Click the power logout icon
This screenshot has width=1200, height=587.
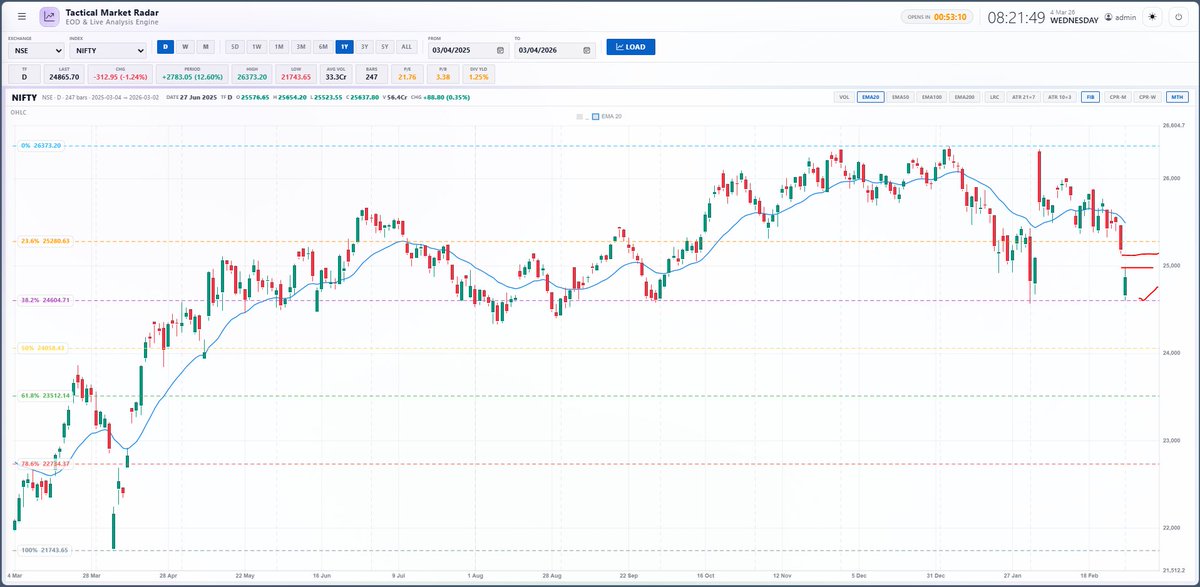[1178, 17]
